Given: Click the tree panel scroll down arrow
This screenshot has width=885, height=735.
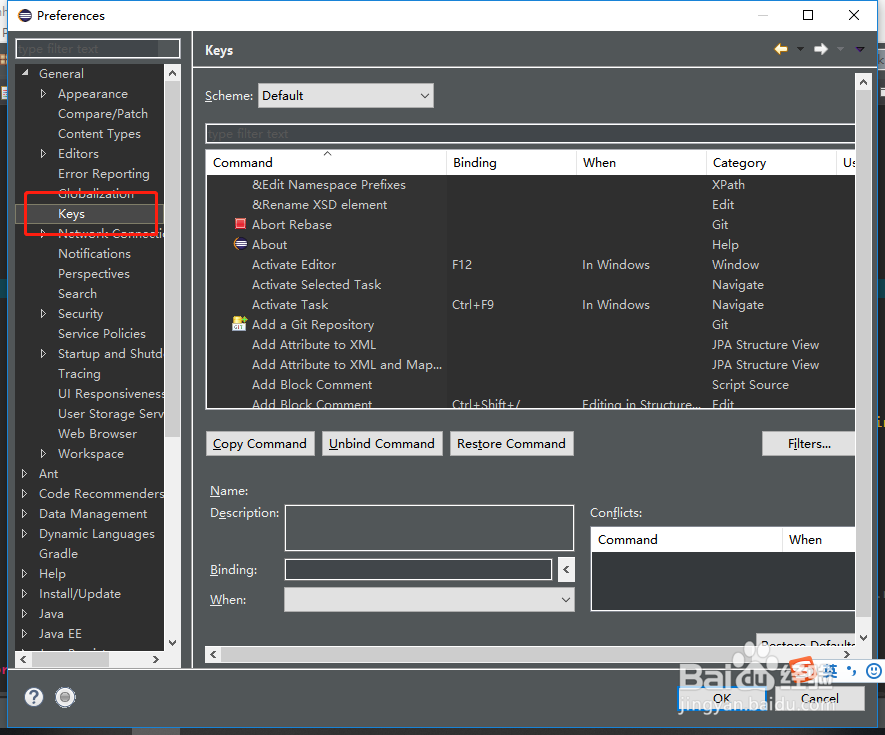Looking at the screenshot, I should pyautogui.click(x=172, y=642).
